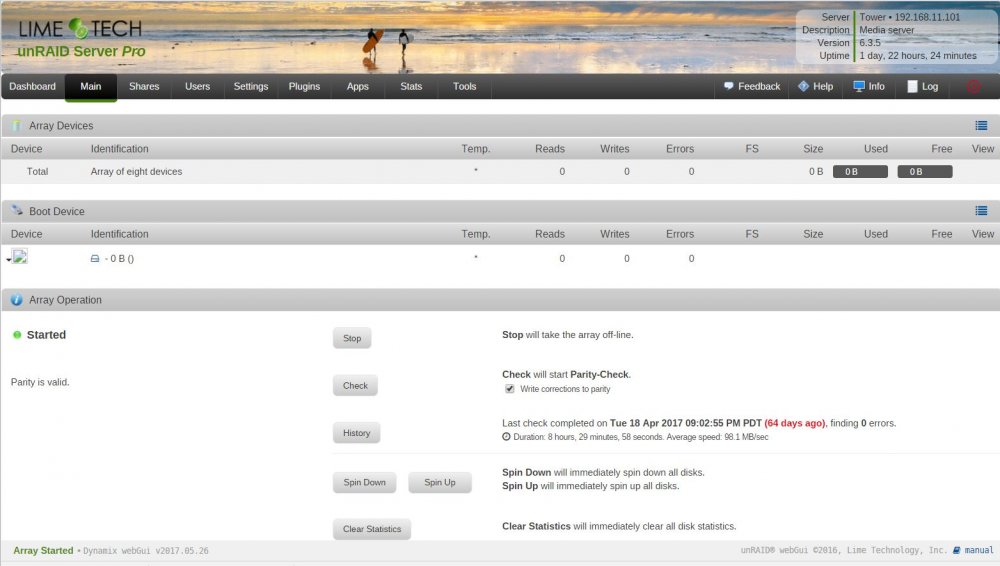
Task: Click the clock icon beside Duration
Action: coord(506,437)
